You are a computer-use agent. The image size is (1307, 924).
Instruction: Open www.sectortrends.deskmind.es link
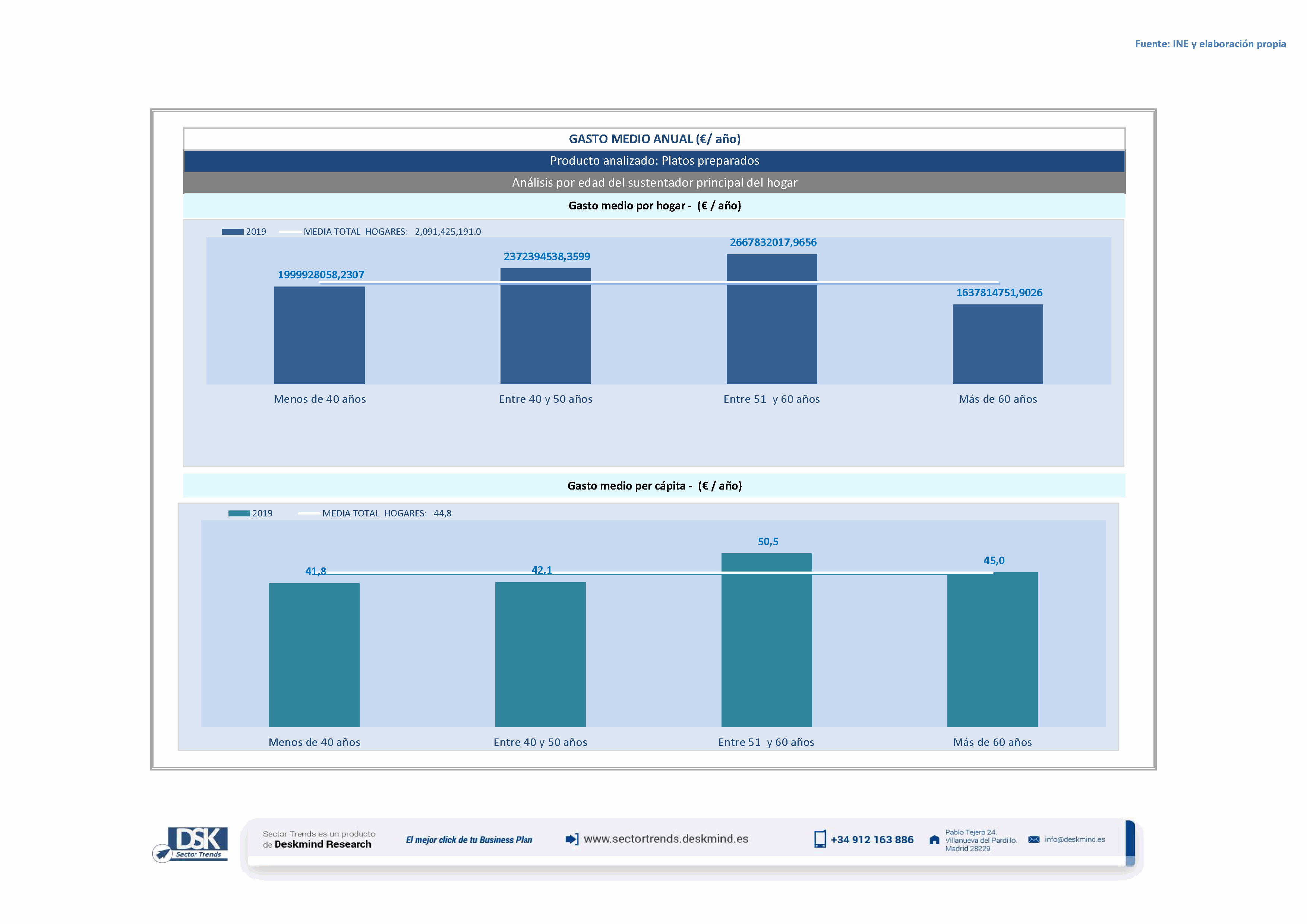point(666,839)
